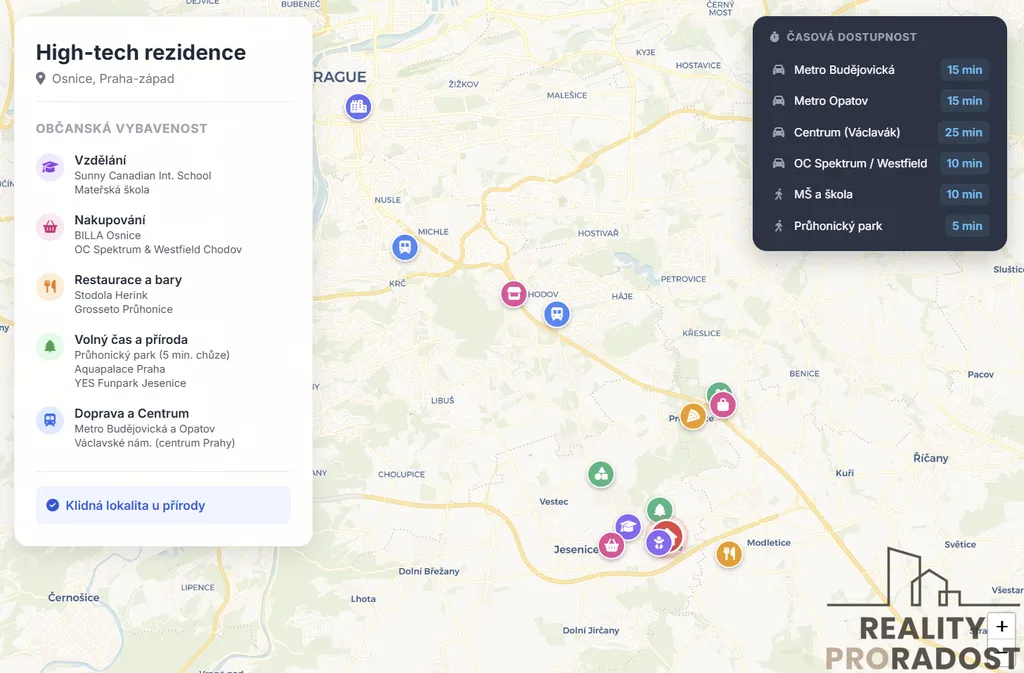Click the YES Funpark Jesenice text

(x=130, y=383)
